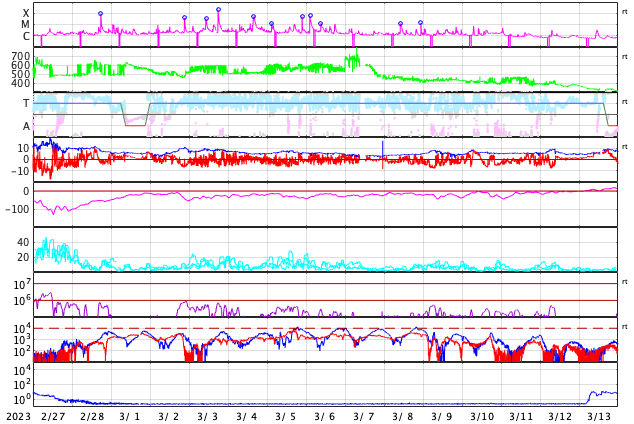Screen dimensions: 634x424
Task: Click the 3/ 7 date label
Action: point(363,417)
